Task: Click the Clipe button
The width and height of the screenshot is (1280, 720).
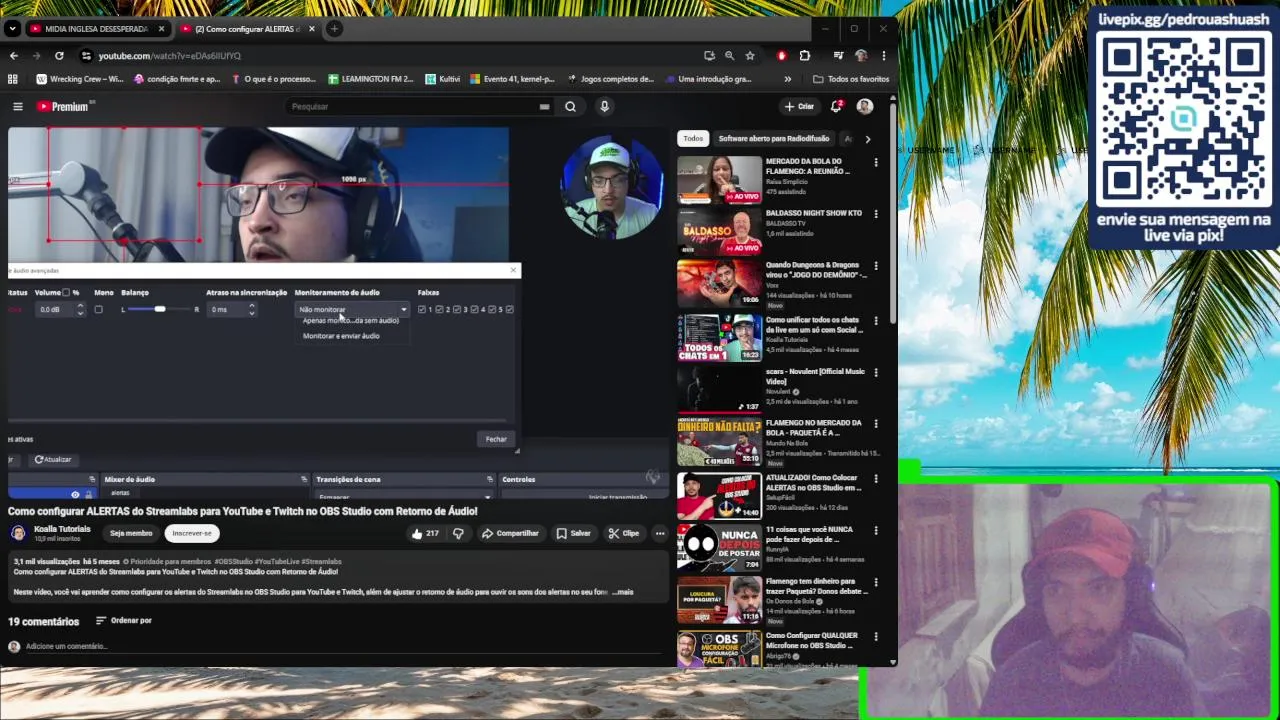Action: point(623,533)
